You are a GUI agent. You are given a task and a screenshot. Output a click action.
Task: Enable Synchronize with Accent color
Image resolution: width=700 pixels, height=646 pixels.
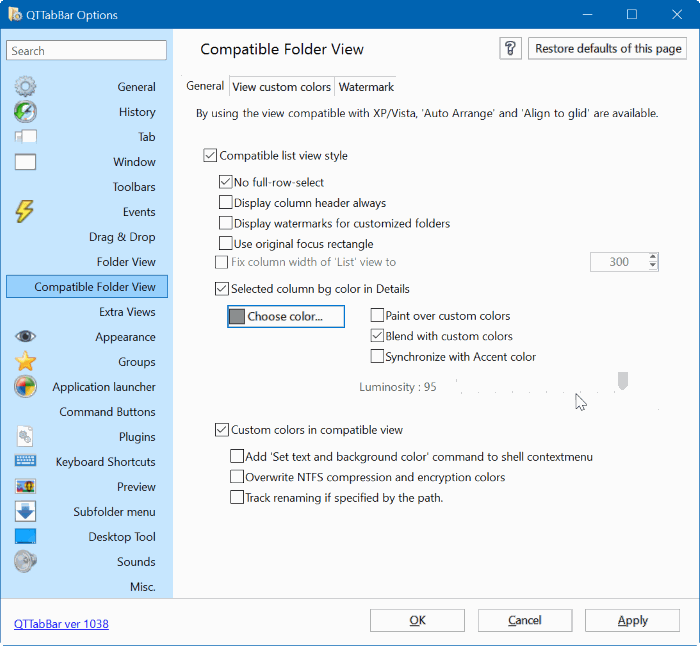pos(377,356)
